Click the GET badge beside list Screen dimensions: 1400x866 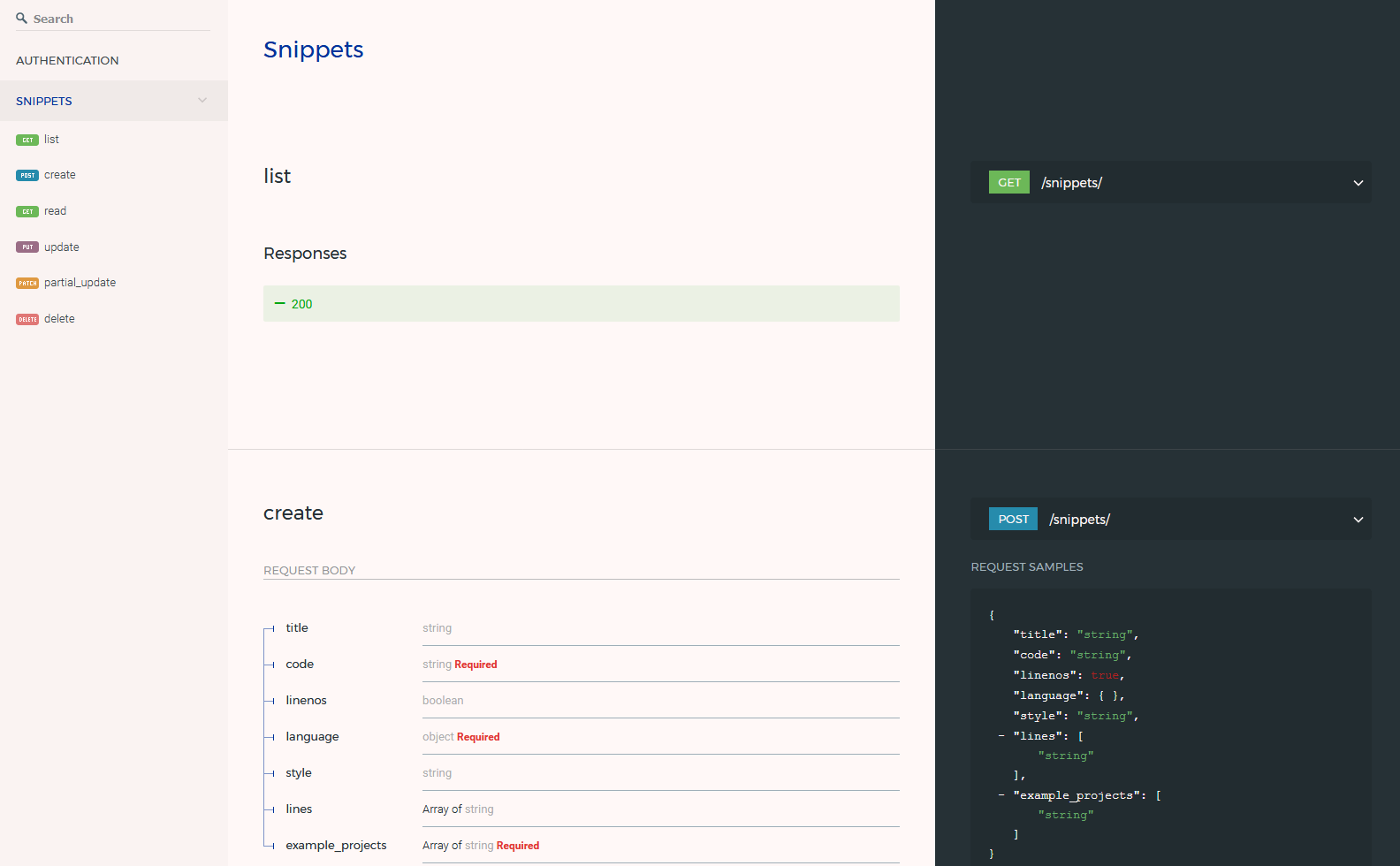[x=27, y=140]
